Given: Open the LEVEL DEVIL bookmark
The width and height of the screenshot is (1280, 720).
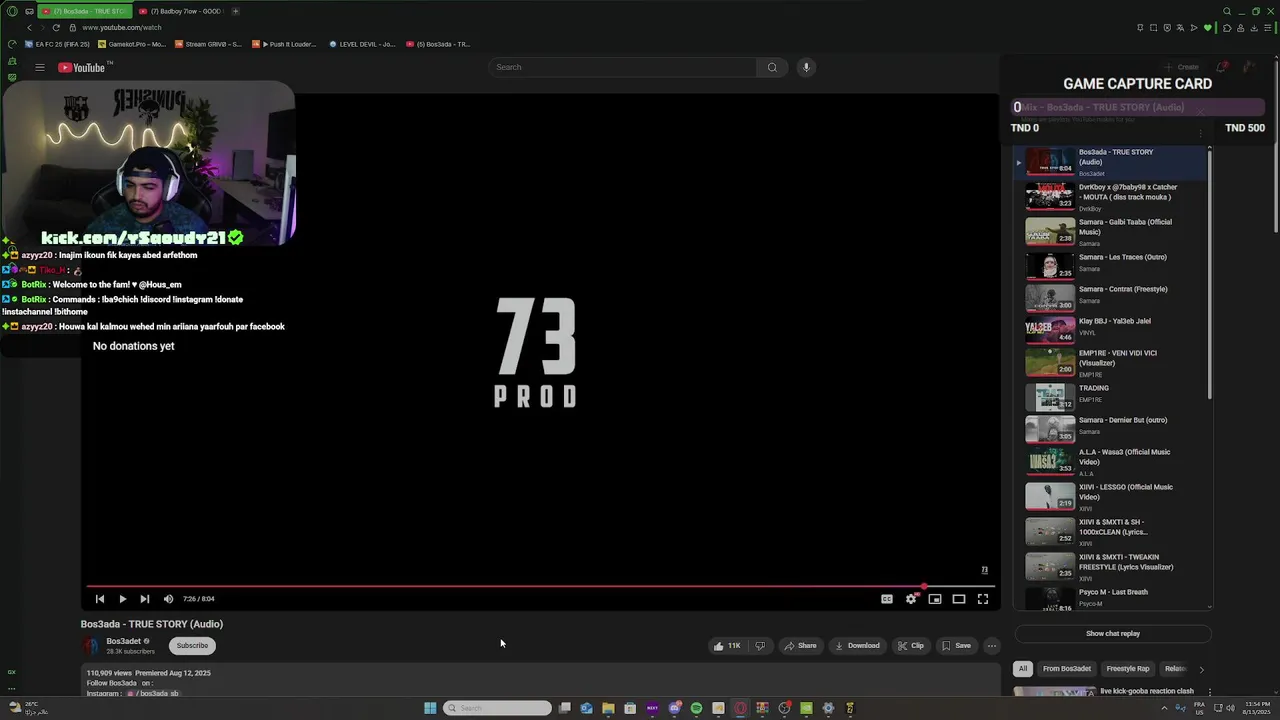Looking at the screenshot, I should [362, 44].
